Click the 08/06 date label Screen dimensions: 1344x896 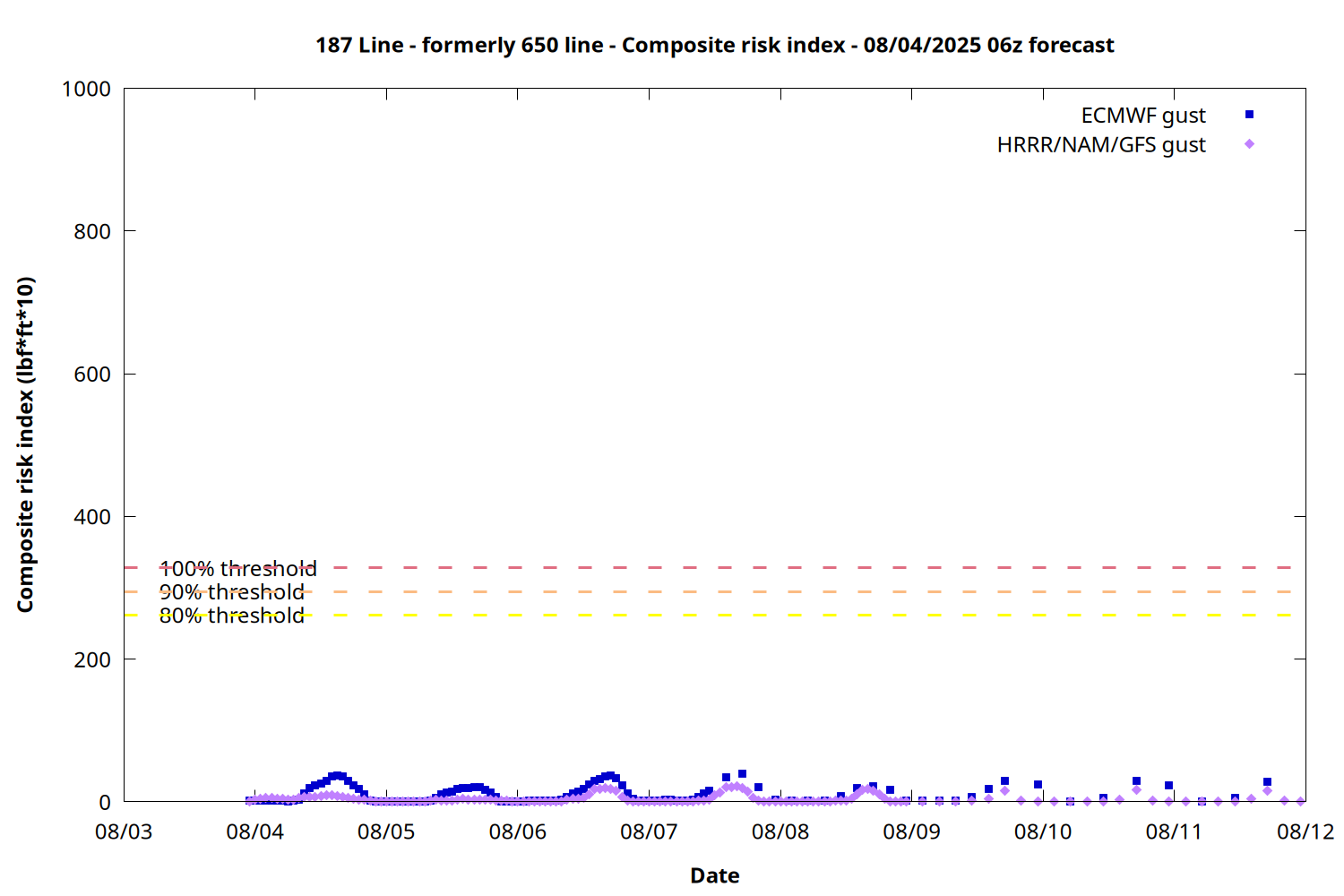pos(518,831)
